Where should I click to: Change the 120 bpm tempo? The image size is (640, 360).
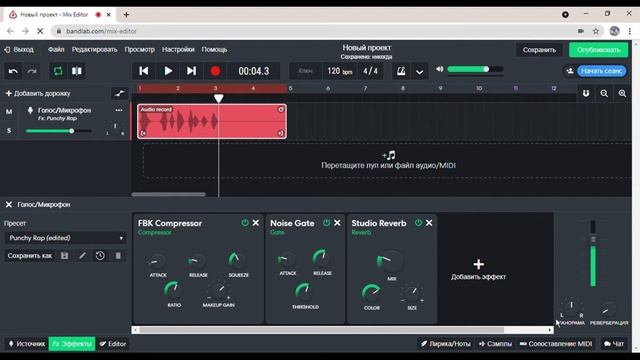tap(340, 71)
